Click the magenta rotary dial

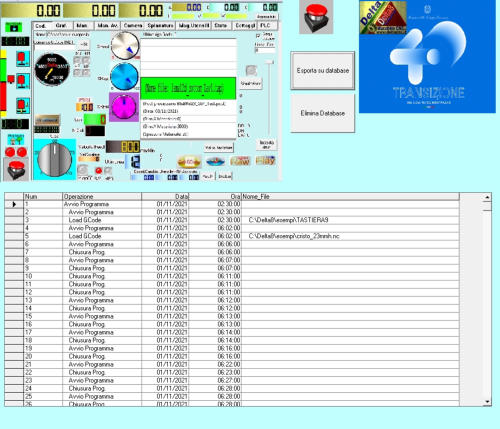[124, 107]
